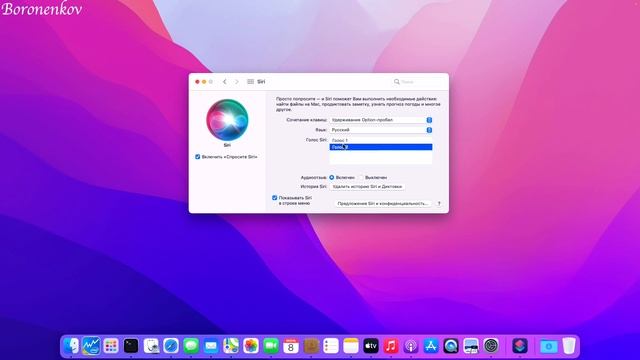Open QuickTime Player in the Dock
This screenshot has width=640, height=360.
click(451, 346)
